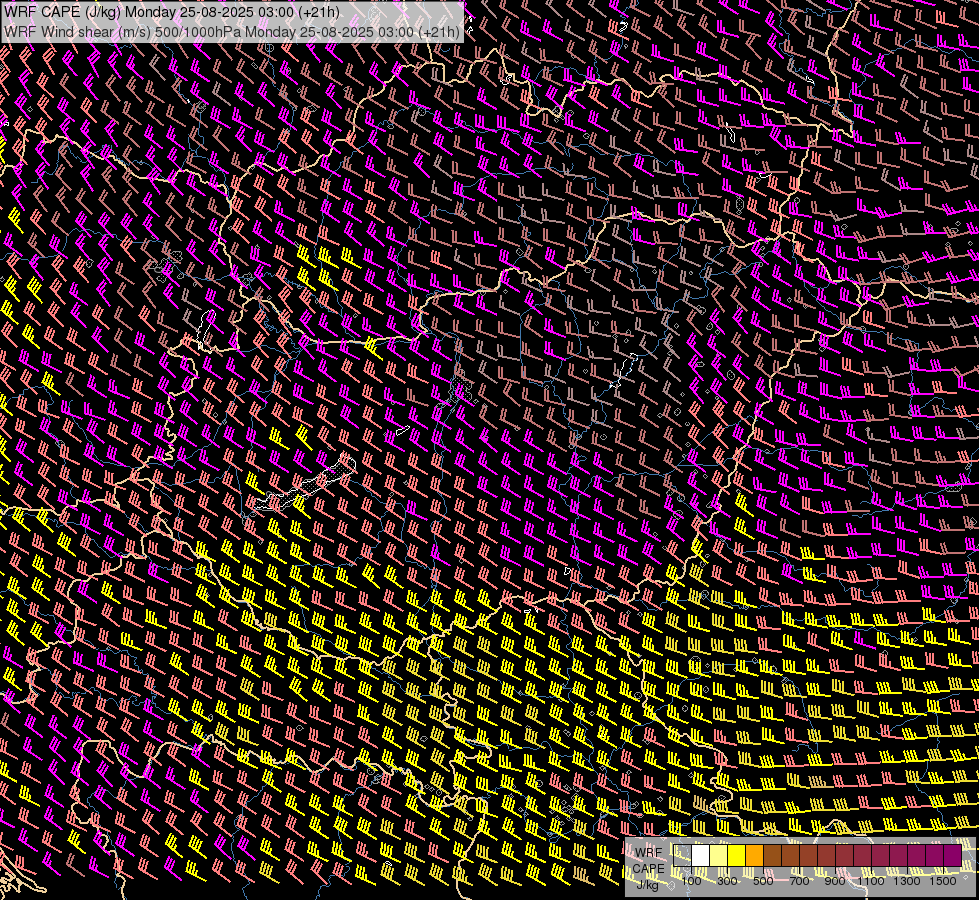The height and width of the screenshot is (900, 979).
Task: Click the J/kg unit label in legend
Action: (x=647, y=884)
